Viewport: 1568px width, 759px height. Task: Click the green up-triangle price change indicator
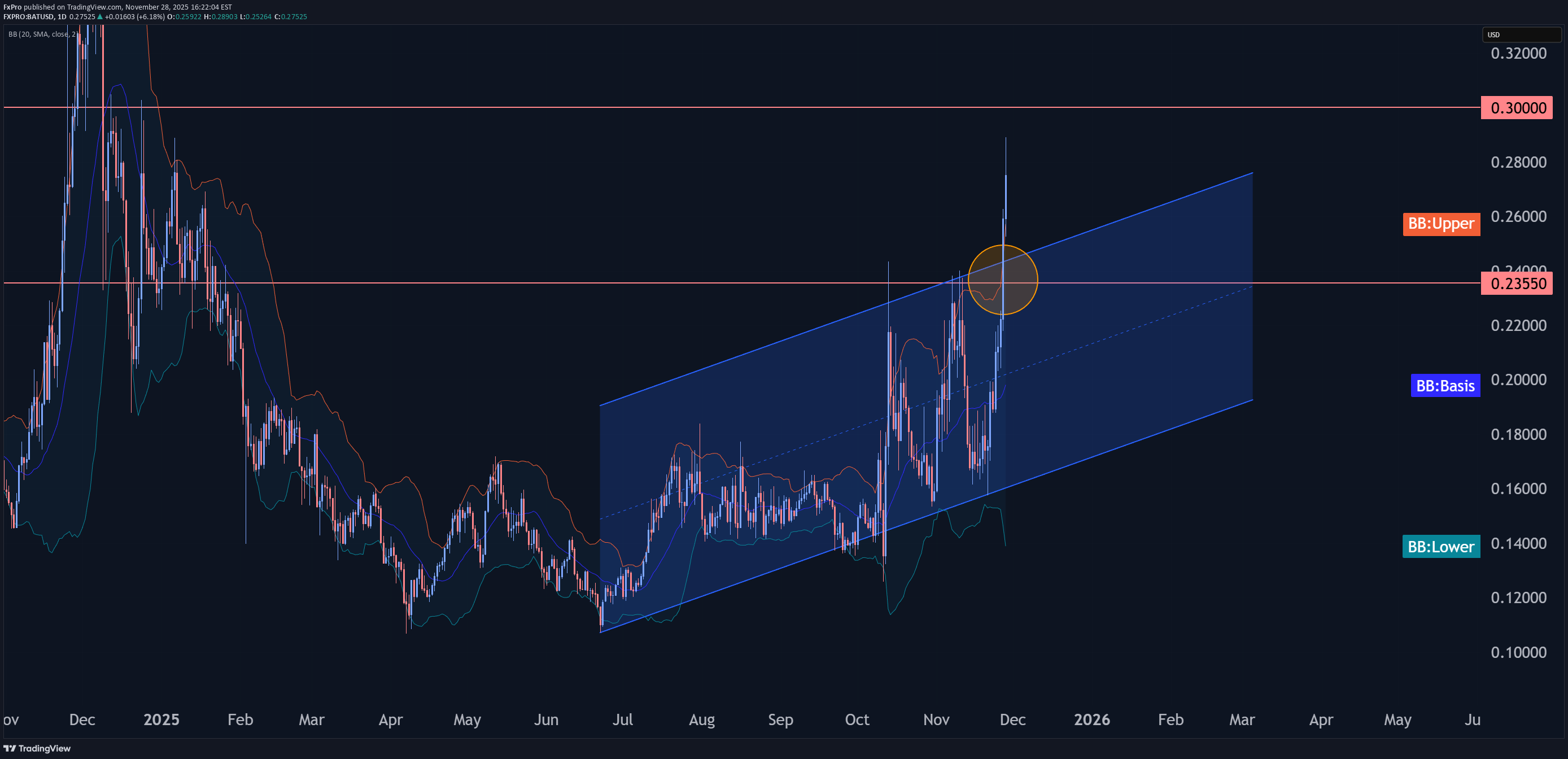pyautogui.click(x=101, y=17)
